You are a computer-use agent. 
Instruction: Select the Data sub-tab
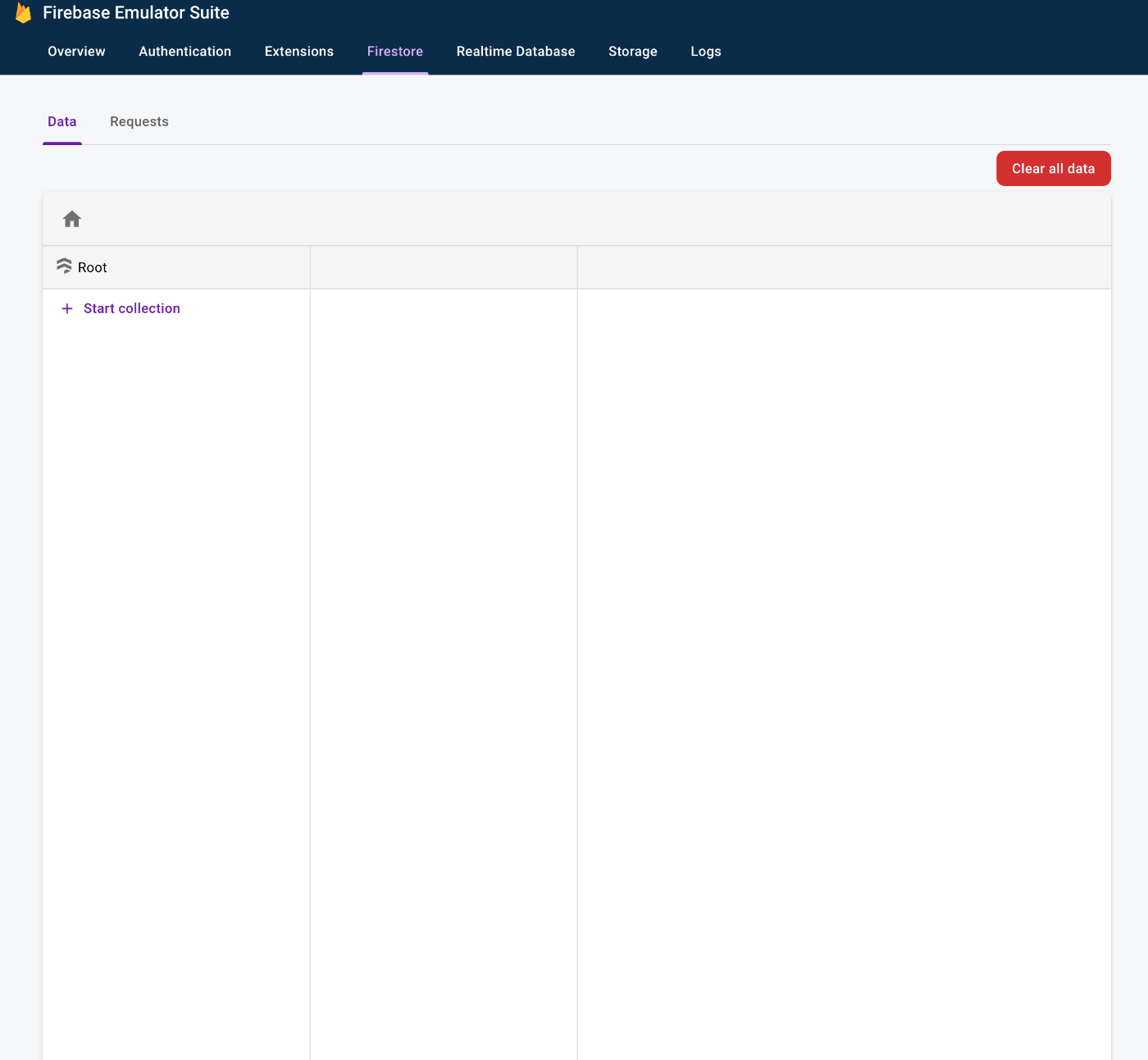click(62, 122)
